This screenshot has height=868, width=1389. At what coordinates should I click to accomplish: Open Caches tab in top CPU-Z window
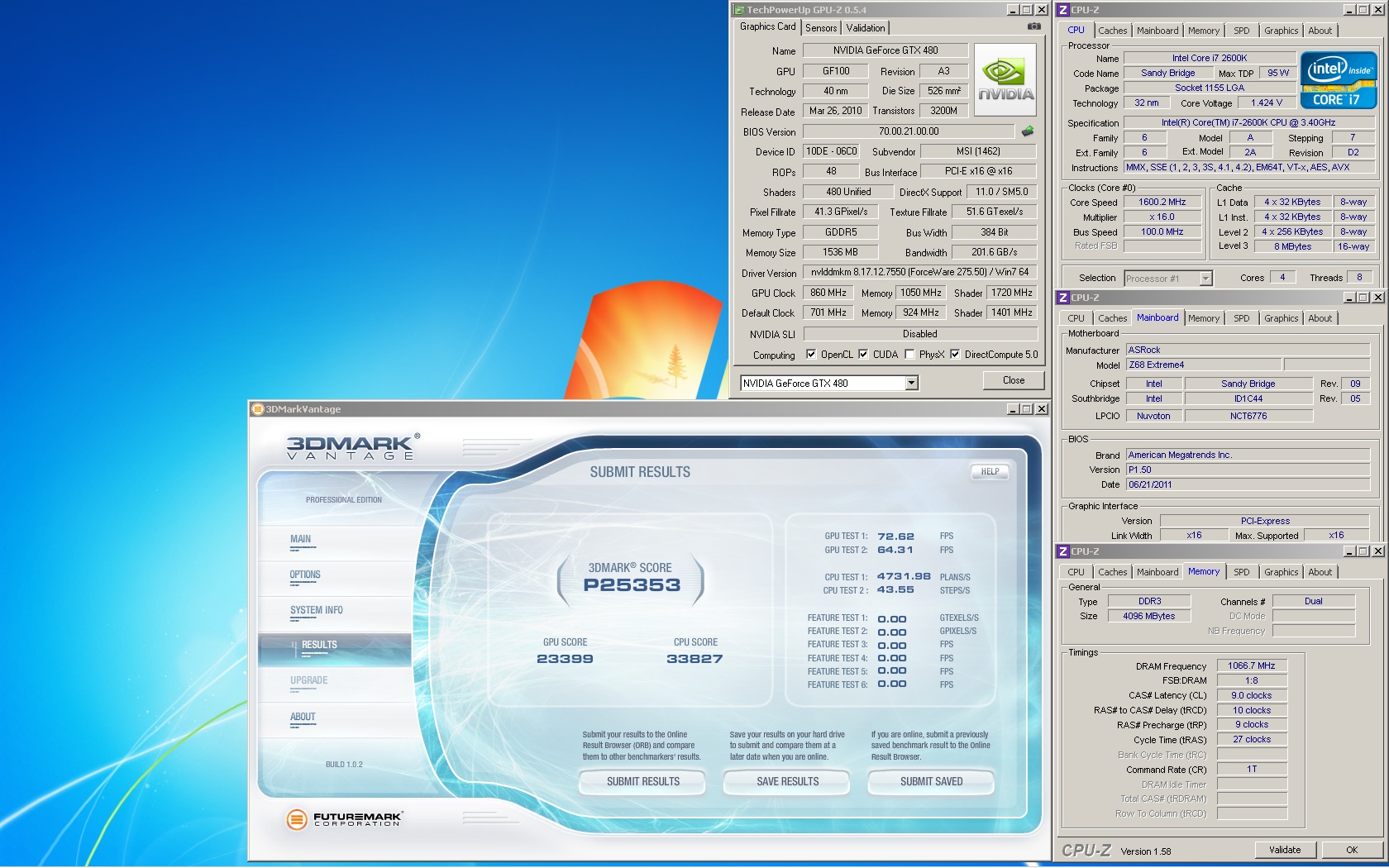[x=1112, y=31]
